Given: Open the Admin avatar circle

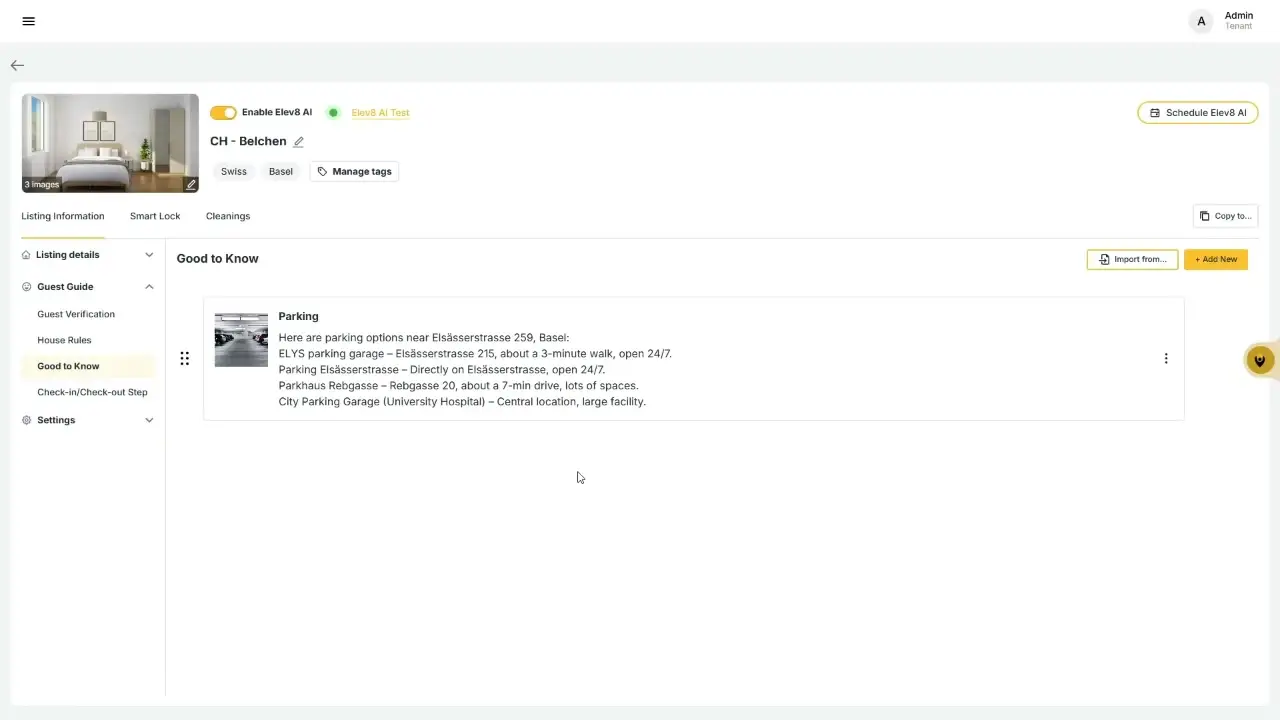Looking at the screenshot, I should click(x=1201, y=21).
